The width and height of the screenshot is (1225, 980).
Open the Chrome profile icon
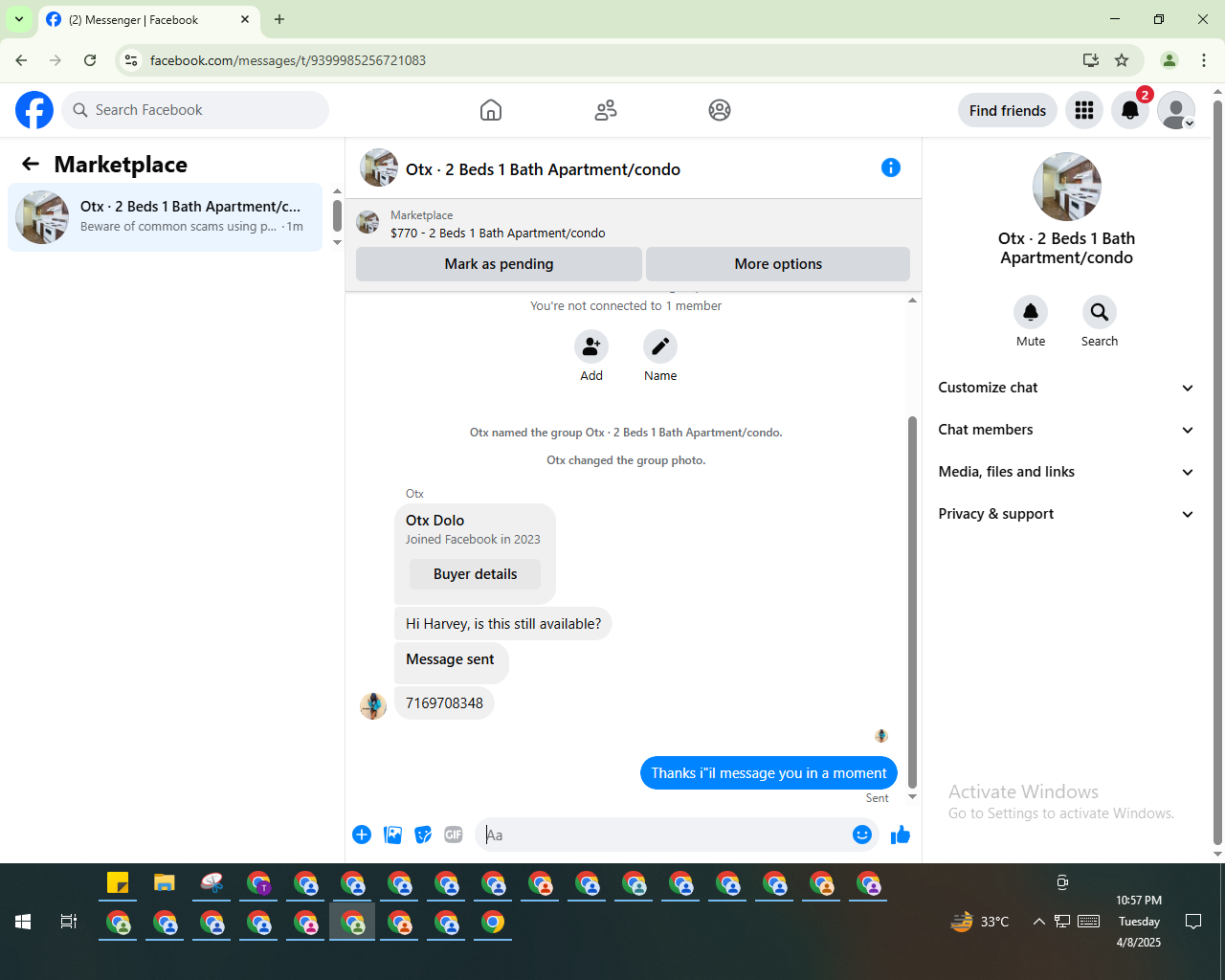tap(1169, 60)
